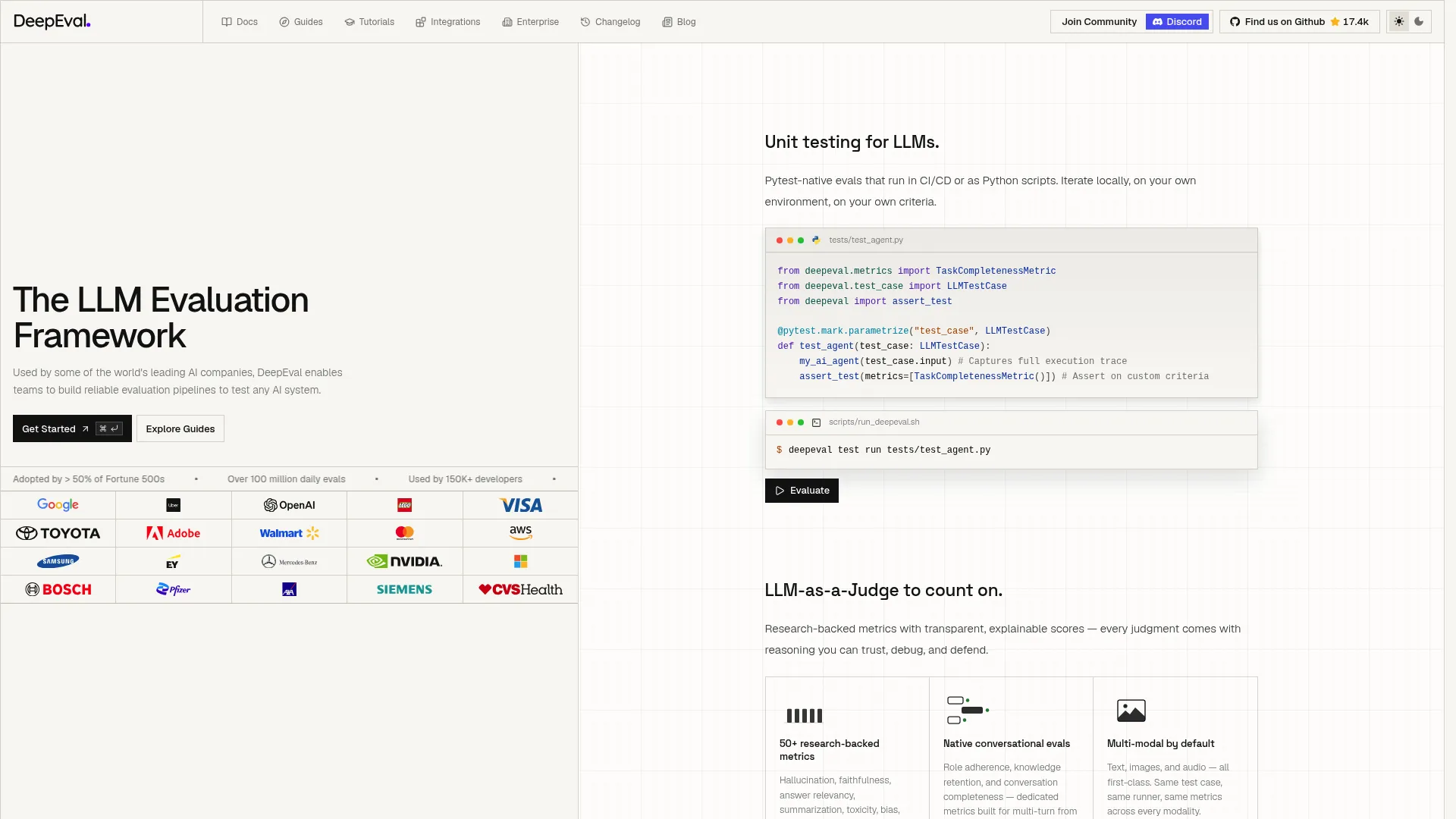Click the Mercedes-Benz logo
This screenshot has height=819, width=1456.
pyautogui.click(x=289, y=561)
